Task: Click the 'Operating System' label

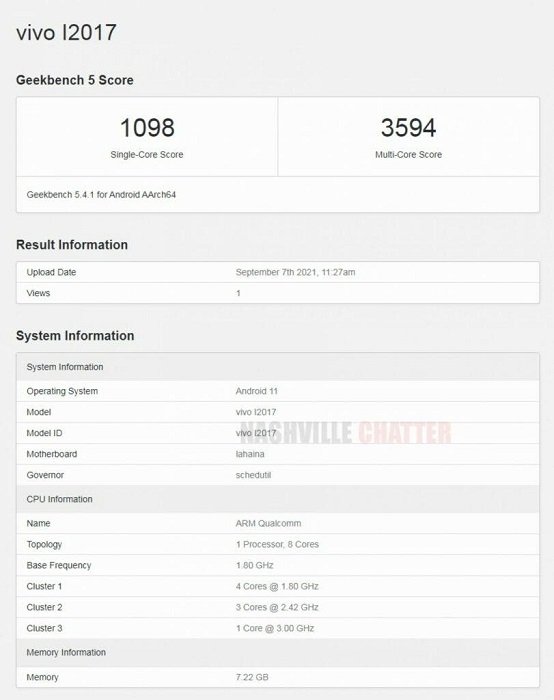Action: click(x=62, y=391)
